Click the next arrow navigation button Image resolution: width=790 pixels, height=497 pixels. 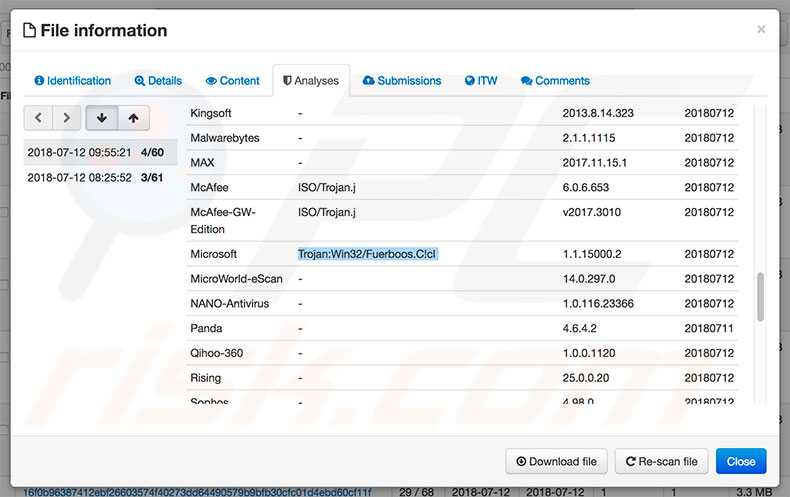click(66, 118)
